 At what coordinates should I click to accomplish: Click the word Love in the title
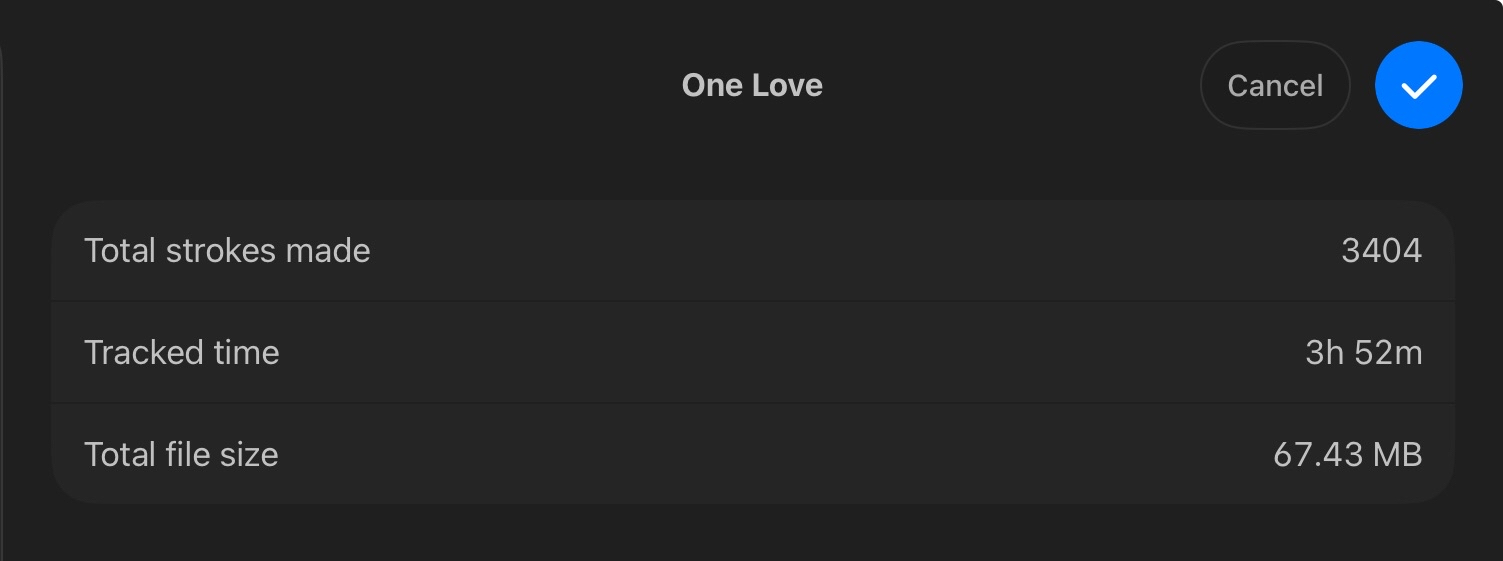pyautogui.click(x=787, y=86)
